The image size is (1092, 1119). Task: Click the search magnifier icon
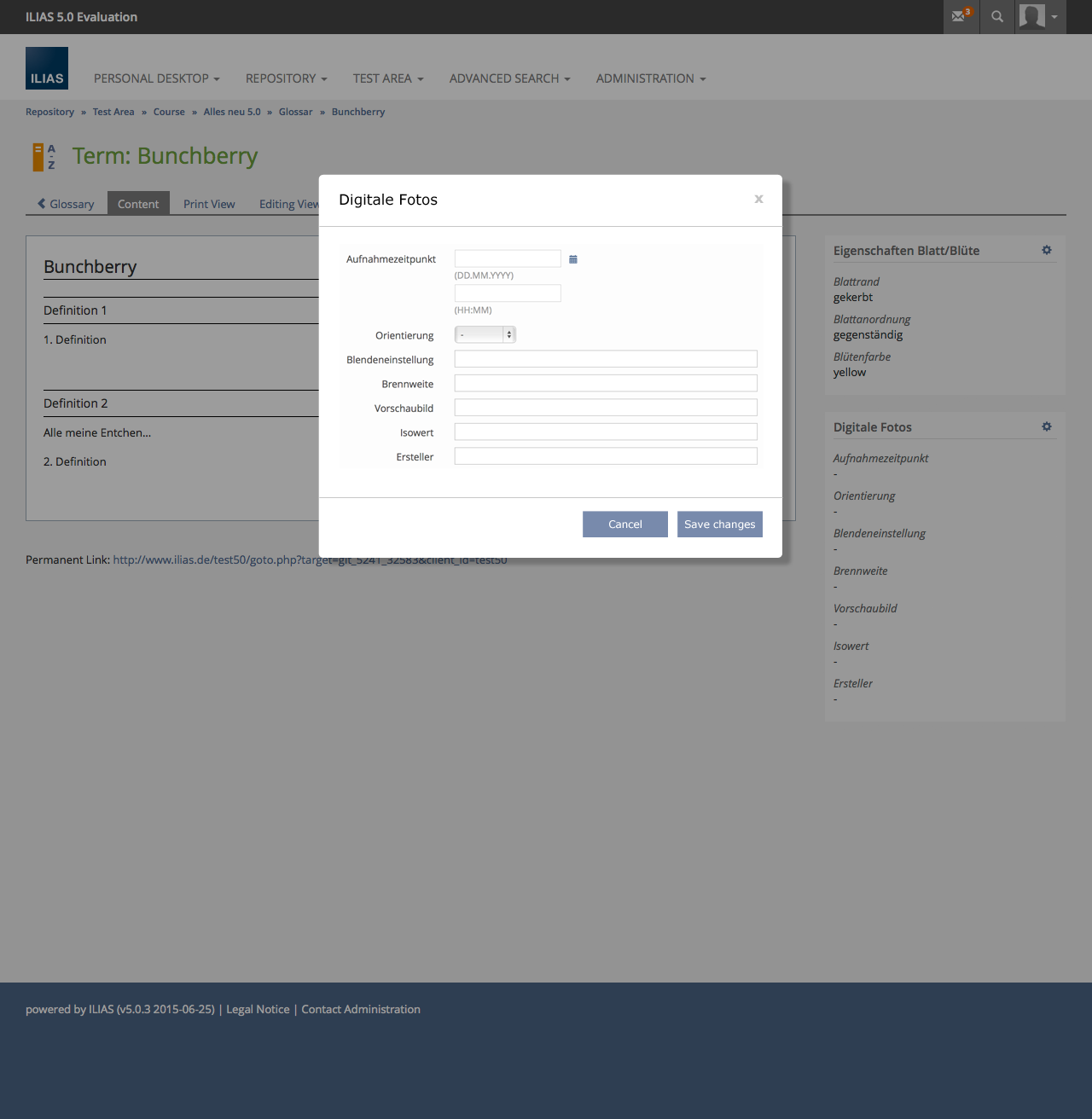point(996,16)
